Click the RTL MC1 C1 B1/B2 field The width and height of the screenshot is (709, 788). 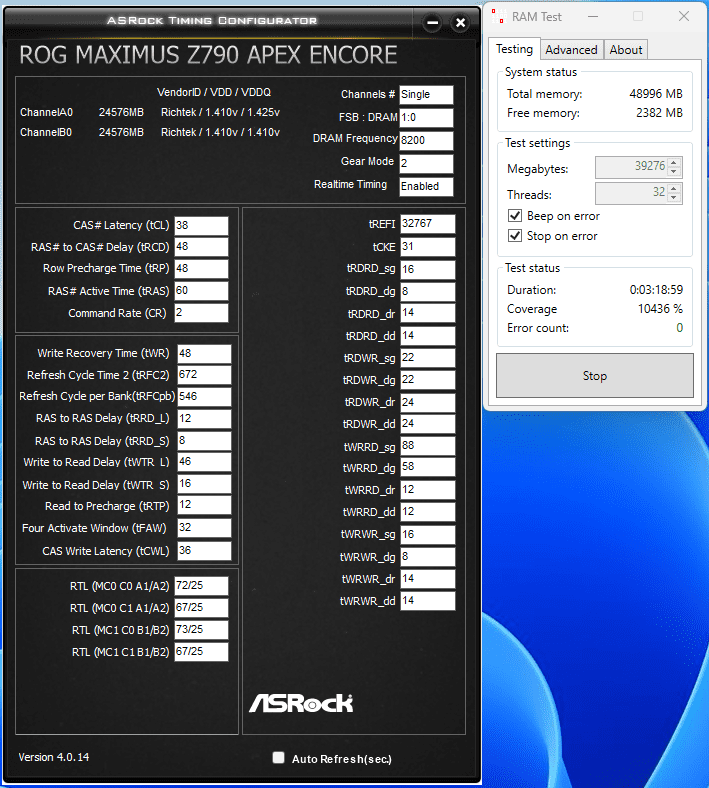pos(201,652)
